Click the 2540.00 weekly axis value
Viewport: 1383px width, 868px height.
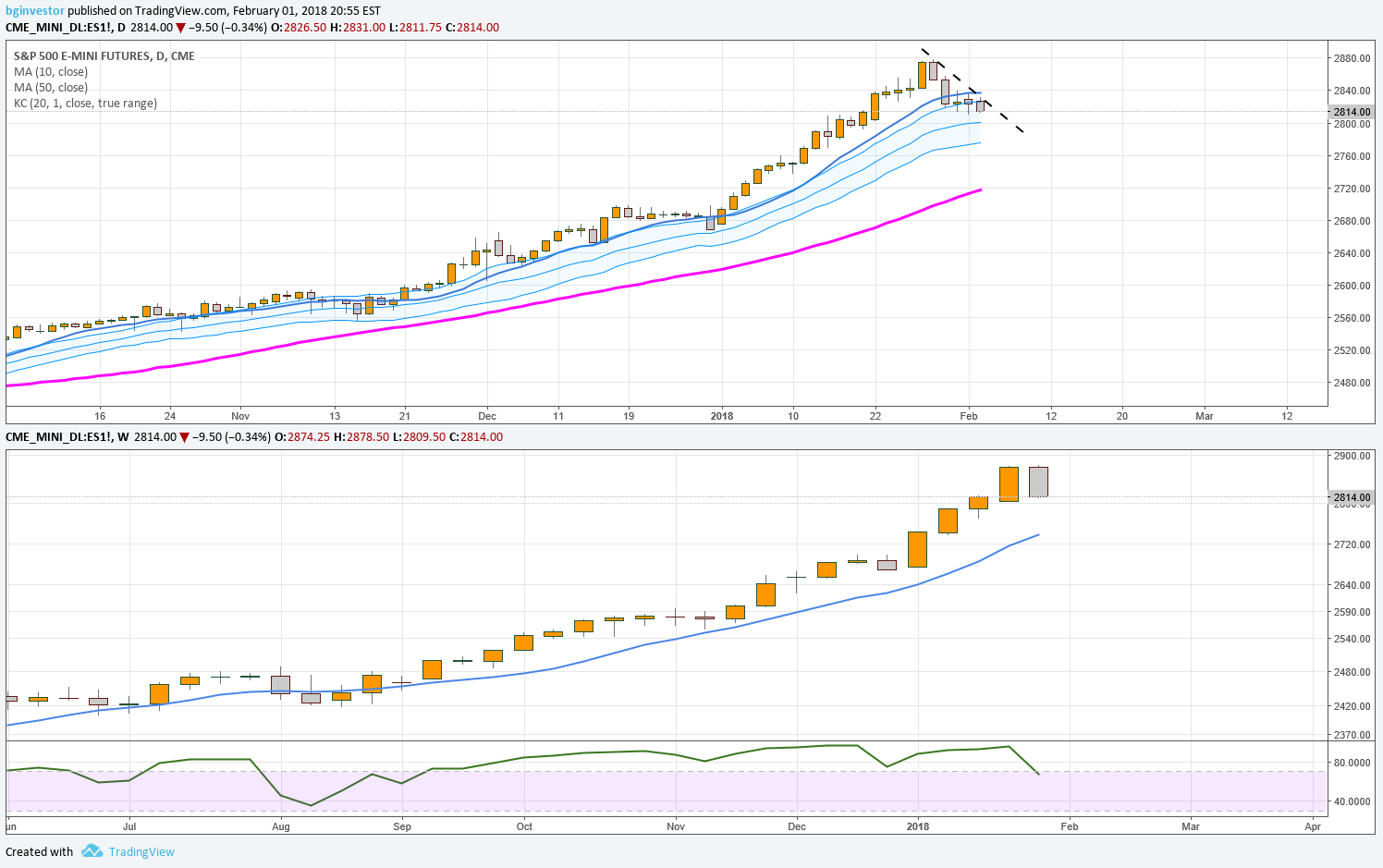1352,639
